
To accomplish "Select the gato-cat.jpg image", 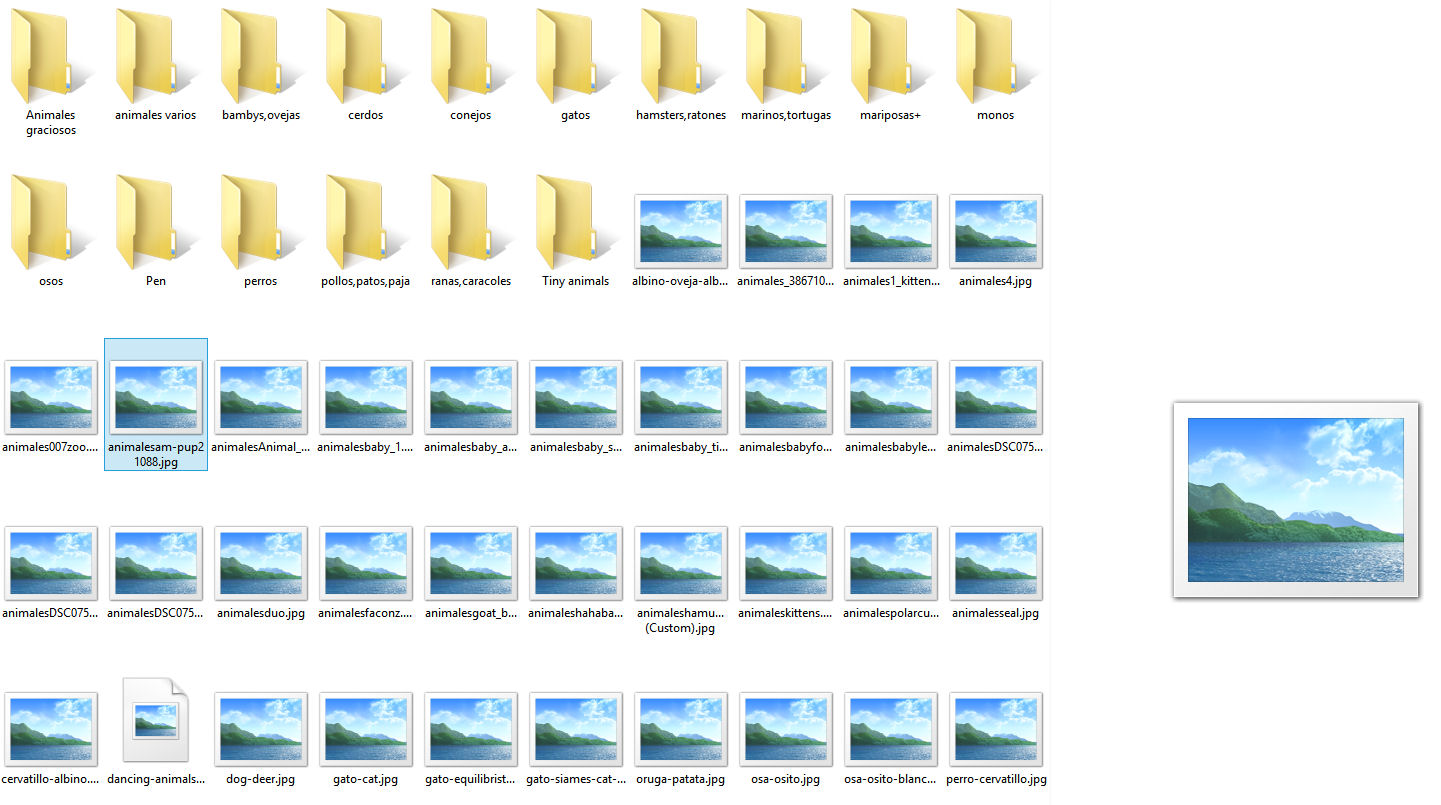I will click(365, 729).
